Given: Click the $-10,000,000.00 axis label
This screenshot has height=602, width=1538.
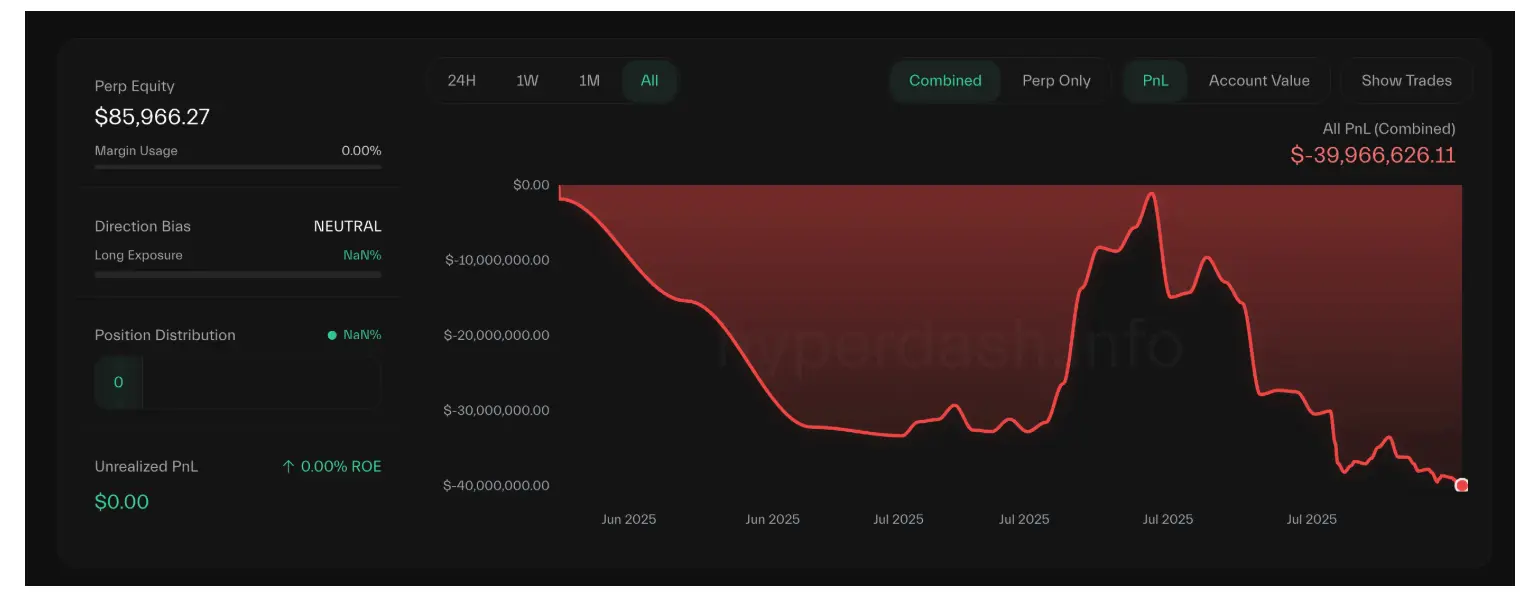Looking at the screenshot, I should click(497, 260).
